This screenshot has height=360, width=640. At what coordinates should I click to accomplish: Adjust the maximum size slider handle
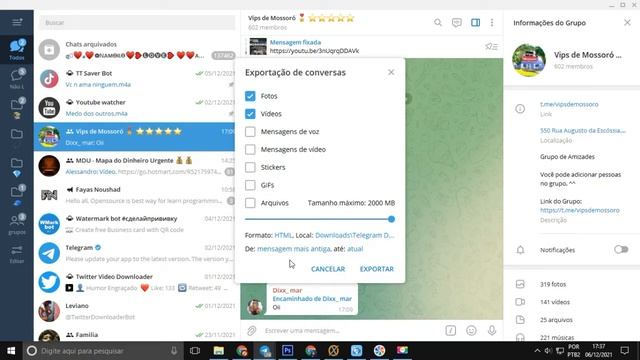click(x=391, y=219)
